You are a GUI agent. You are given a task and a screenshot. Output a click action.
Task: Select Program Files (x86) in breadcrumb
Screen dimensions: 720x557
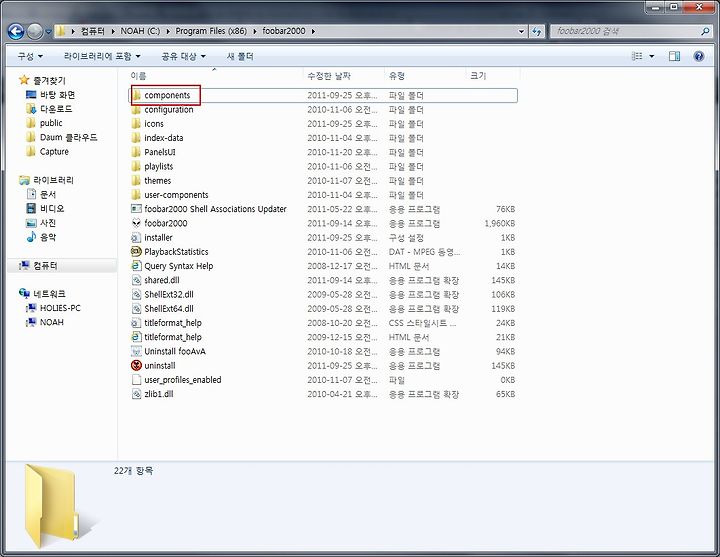point(211,31)
